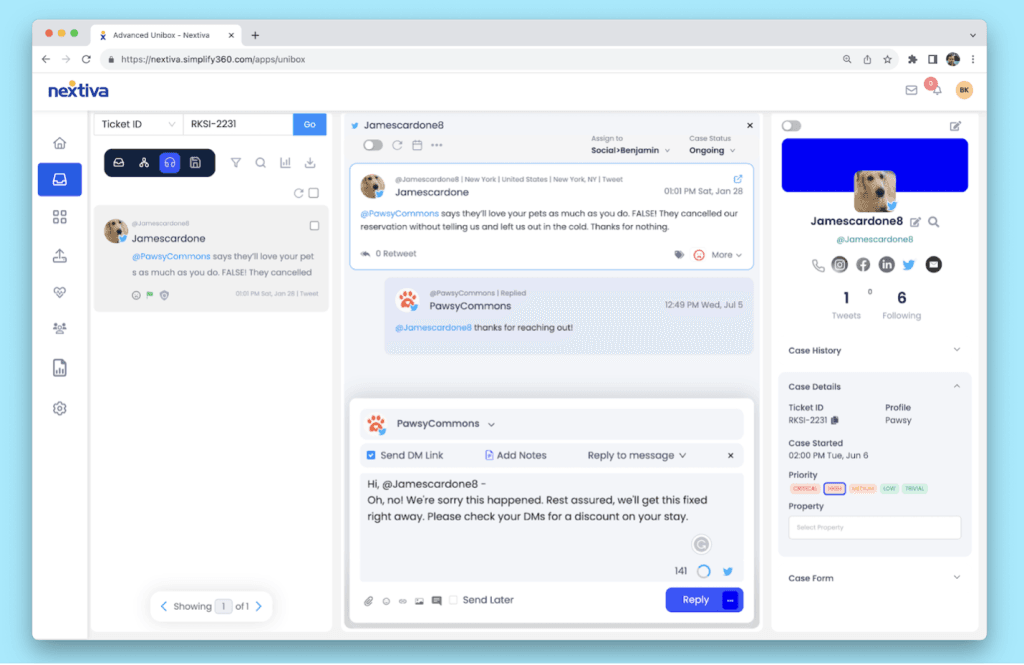Enable the Send Later checkbox
1024x665 pixels.
pyautogui.click(x=453, y=600)
